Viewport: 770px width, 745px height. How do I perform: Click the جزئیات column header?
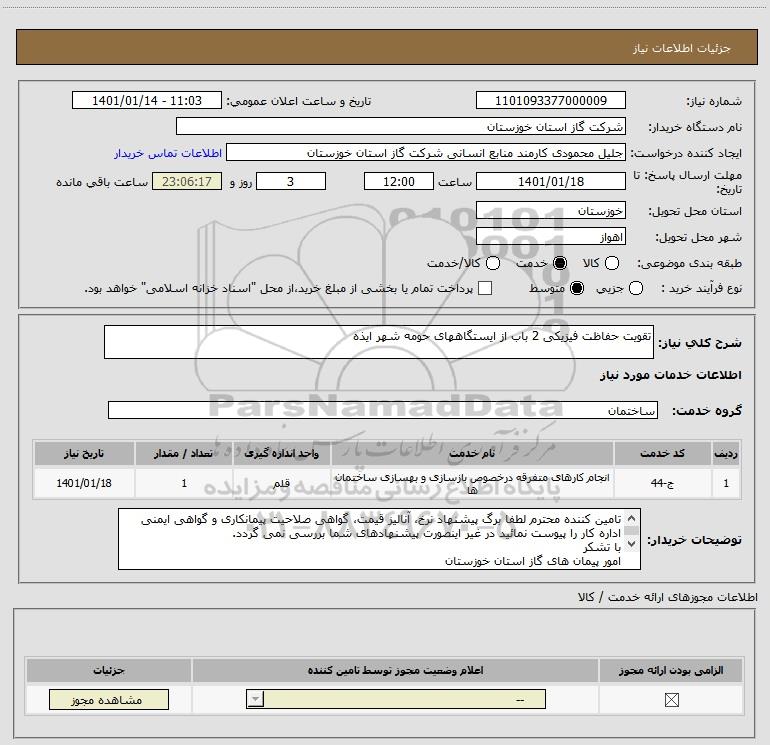[x=109, y=670]
